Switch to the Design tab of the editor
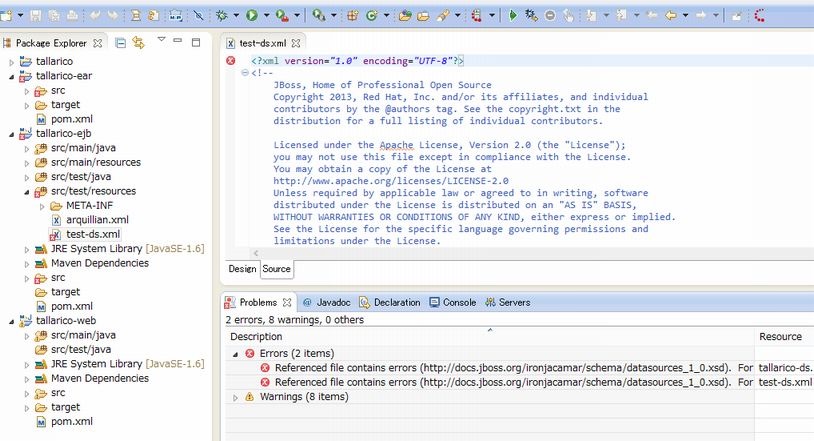The image size is (814, 441). click(242, 269)
